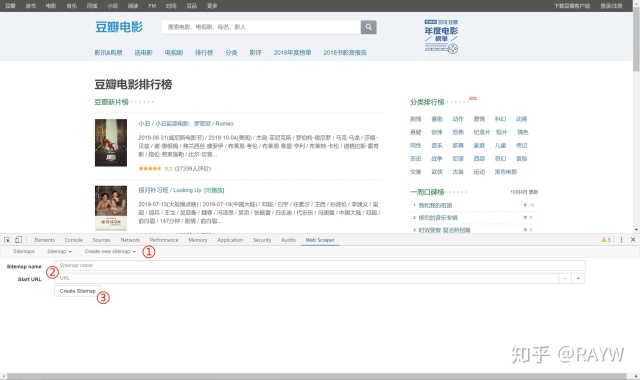
Task: Toggle the DevTools device toolbar icon
Action: click(18, 240)
